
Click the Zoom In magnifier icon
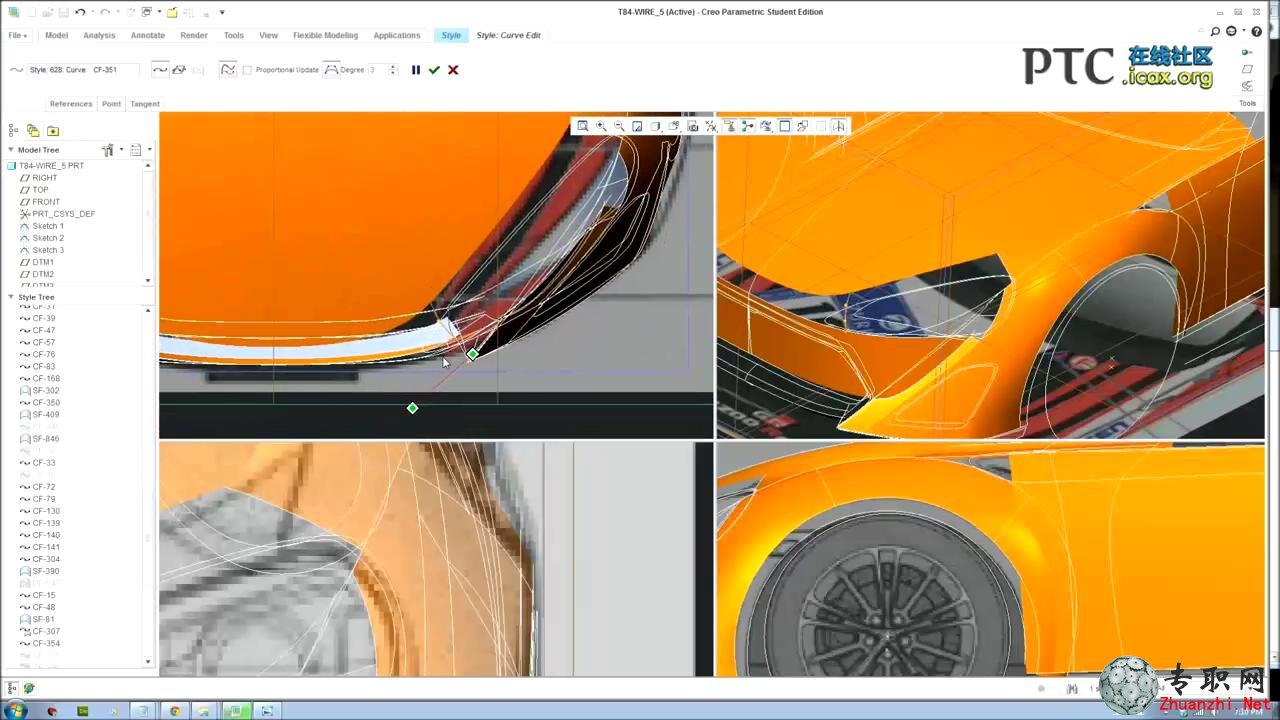coord(601,126)
